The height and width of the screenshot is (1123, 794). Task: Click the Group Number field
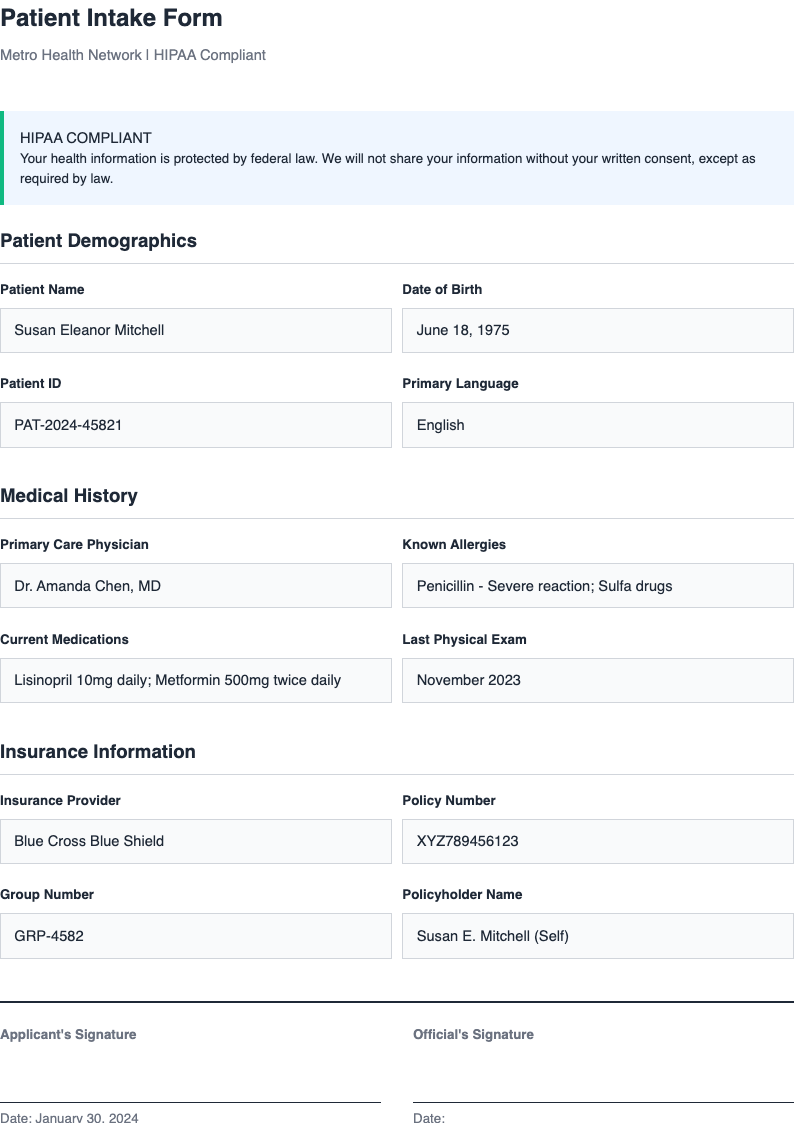(196, 936)
